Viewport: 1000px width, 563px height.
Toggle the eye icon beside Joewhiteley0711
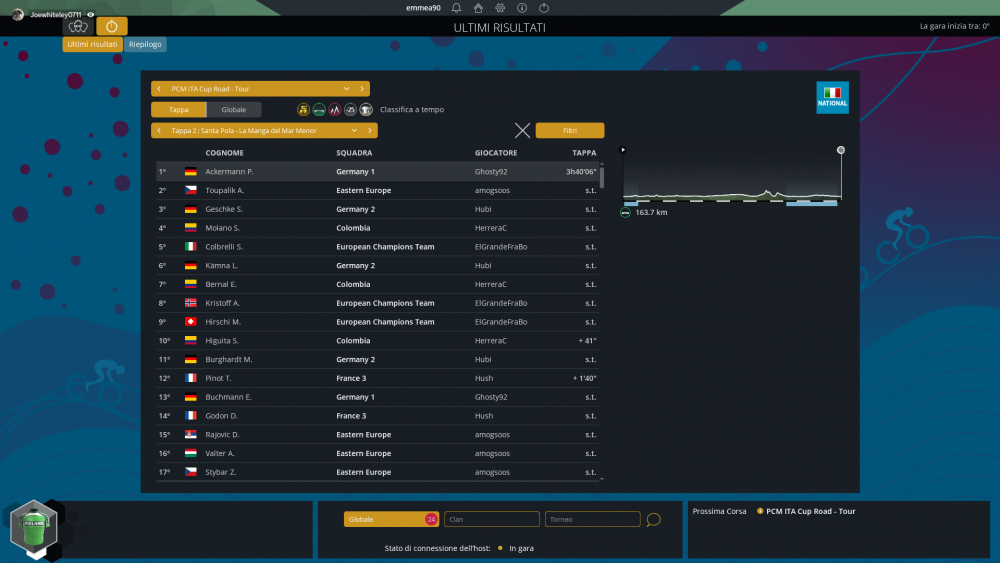coord(91,14)
